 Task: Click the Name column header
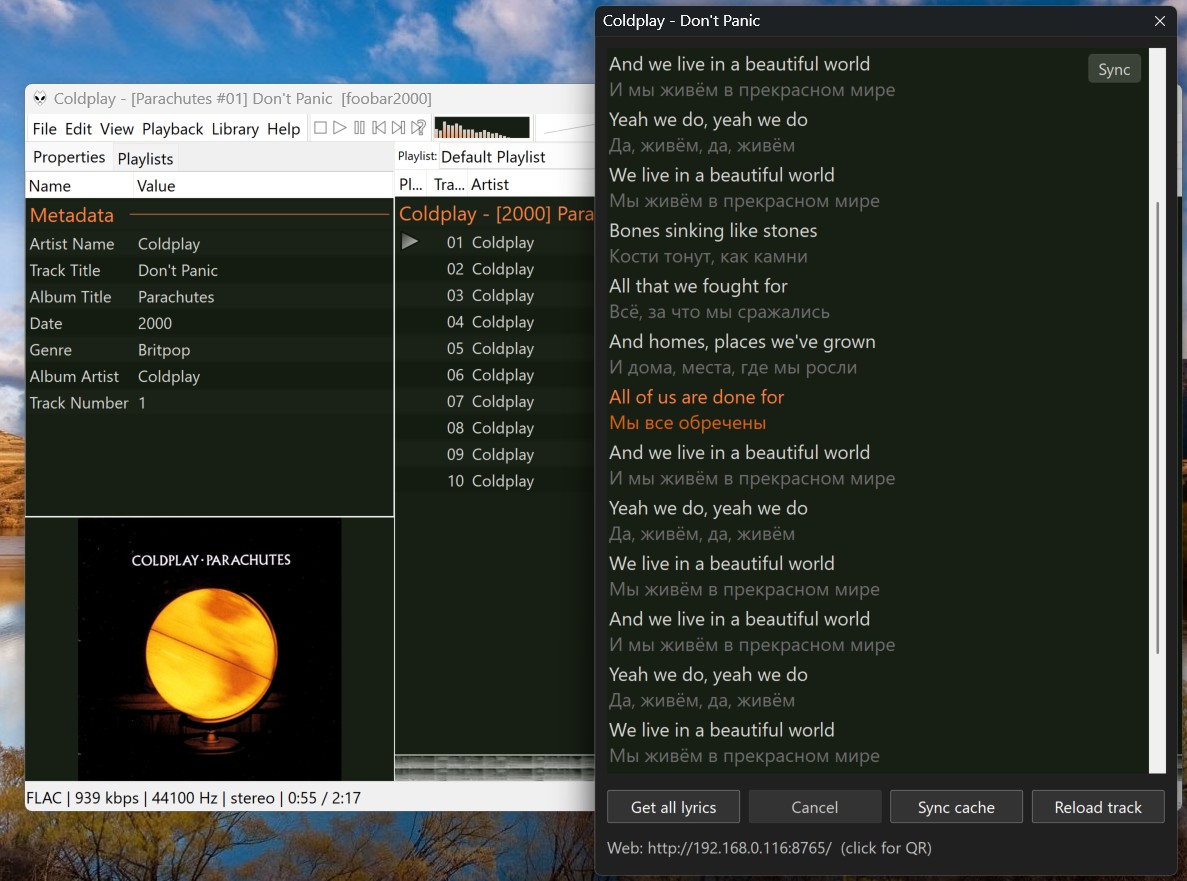[79, 185]
